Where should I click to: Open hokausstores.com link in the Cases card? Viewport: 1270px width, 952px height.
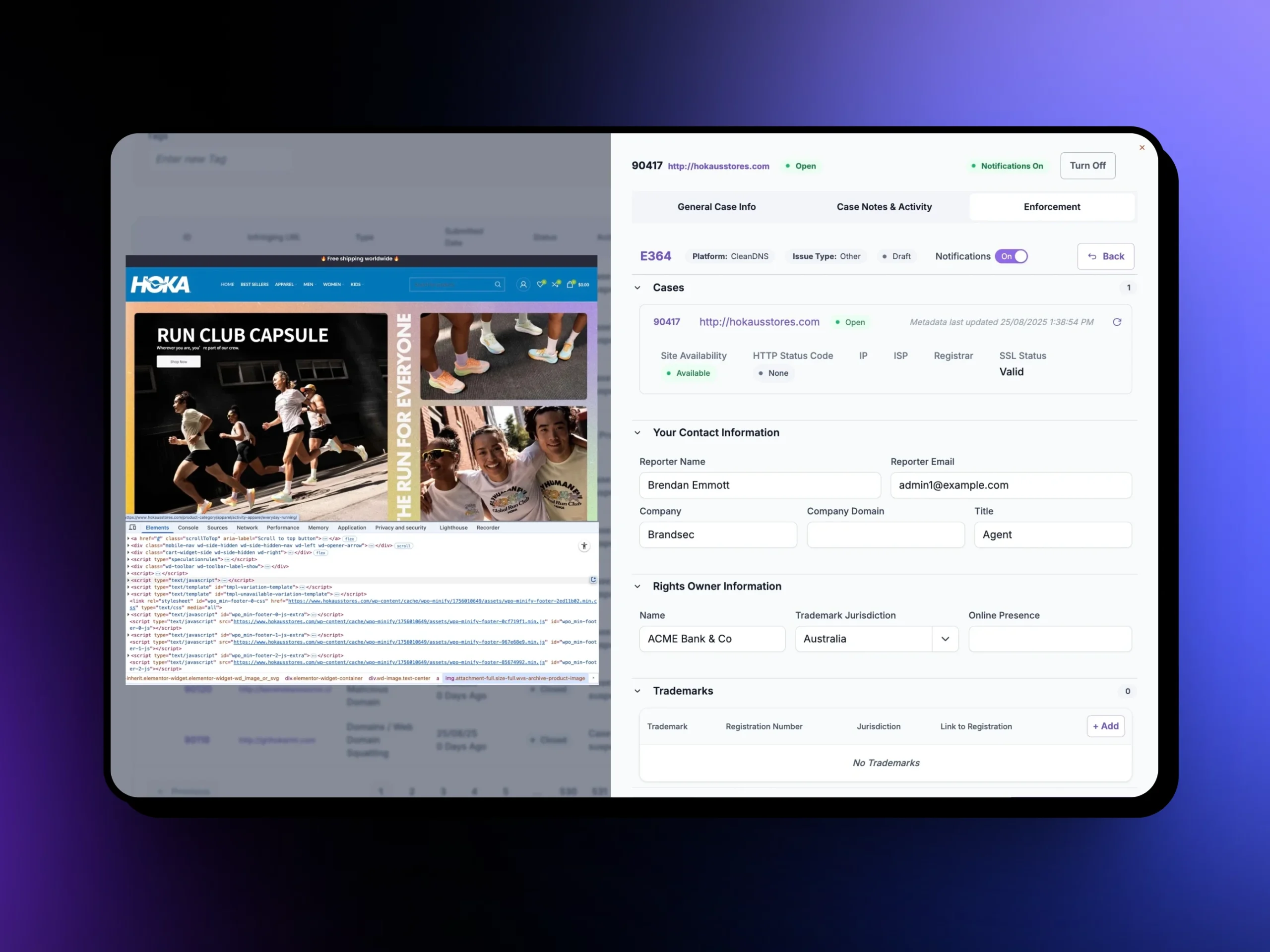pyautogui.click(x=759, y=322)
